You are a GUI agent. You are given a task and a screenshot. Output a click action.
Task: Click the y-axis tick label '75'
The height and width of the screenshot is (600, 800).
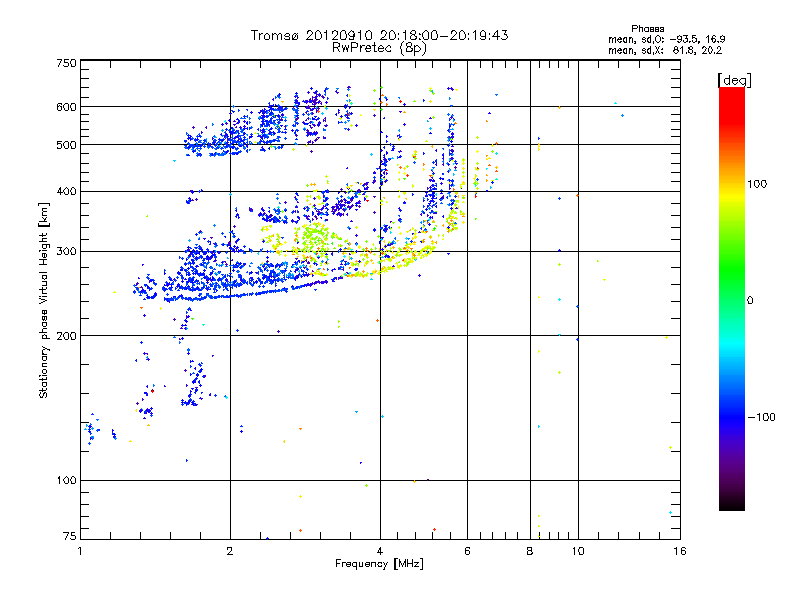(70, 536)
